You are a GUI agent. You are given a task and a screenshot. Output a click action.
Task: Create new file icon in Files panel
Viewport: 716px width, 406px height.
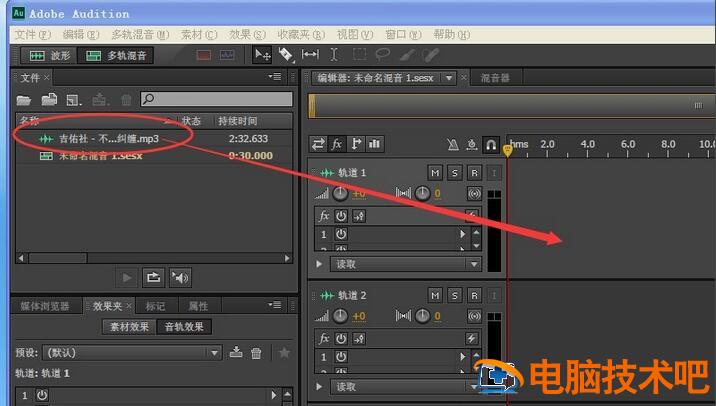coord(74,100)
